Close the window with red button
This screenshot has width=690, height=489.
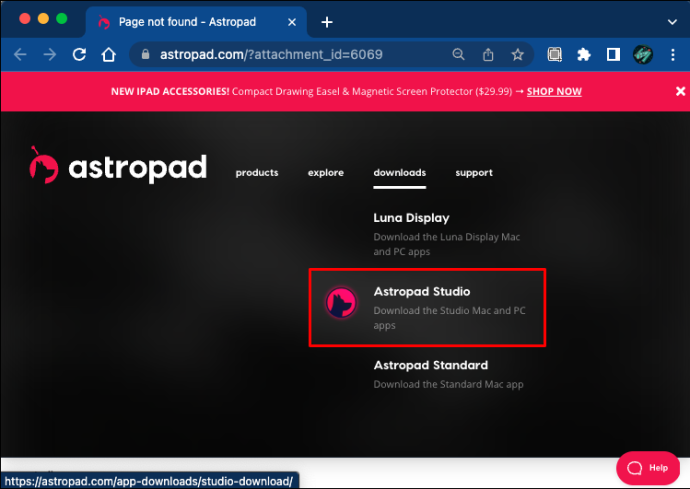coord(25,18)
